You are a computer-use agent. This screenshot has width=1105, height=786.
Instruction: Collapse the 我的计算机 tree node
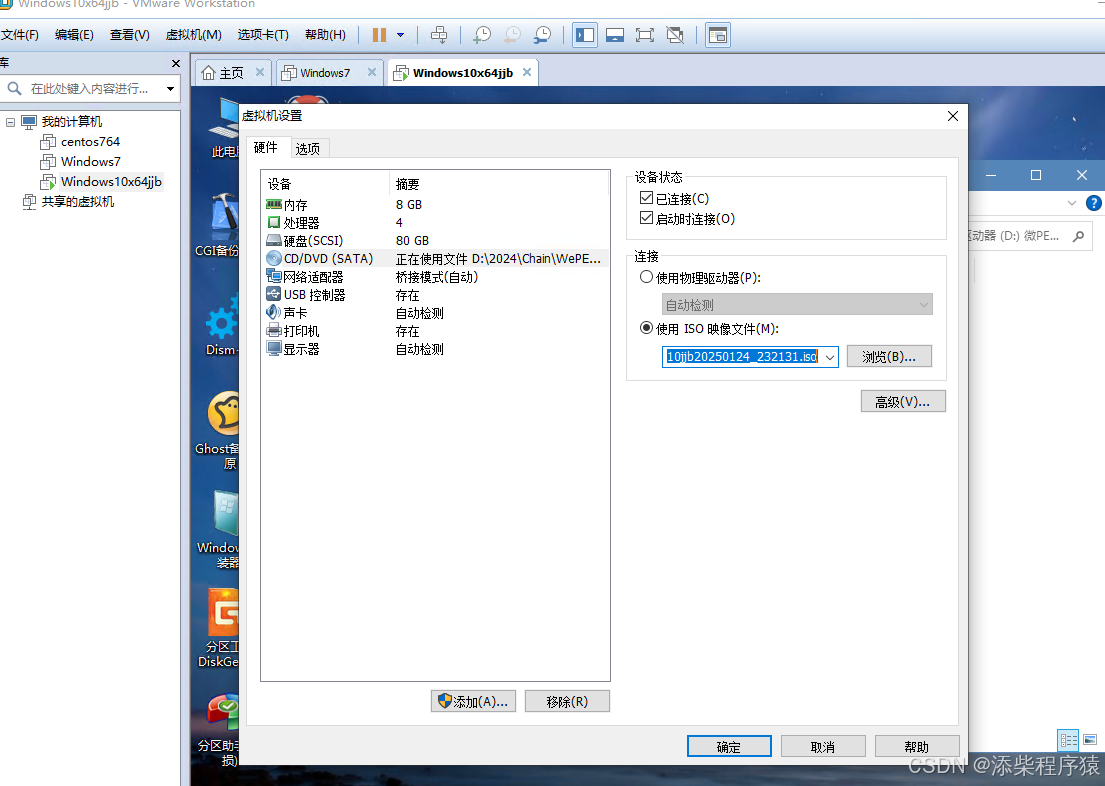[11, 122]
